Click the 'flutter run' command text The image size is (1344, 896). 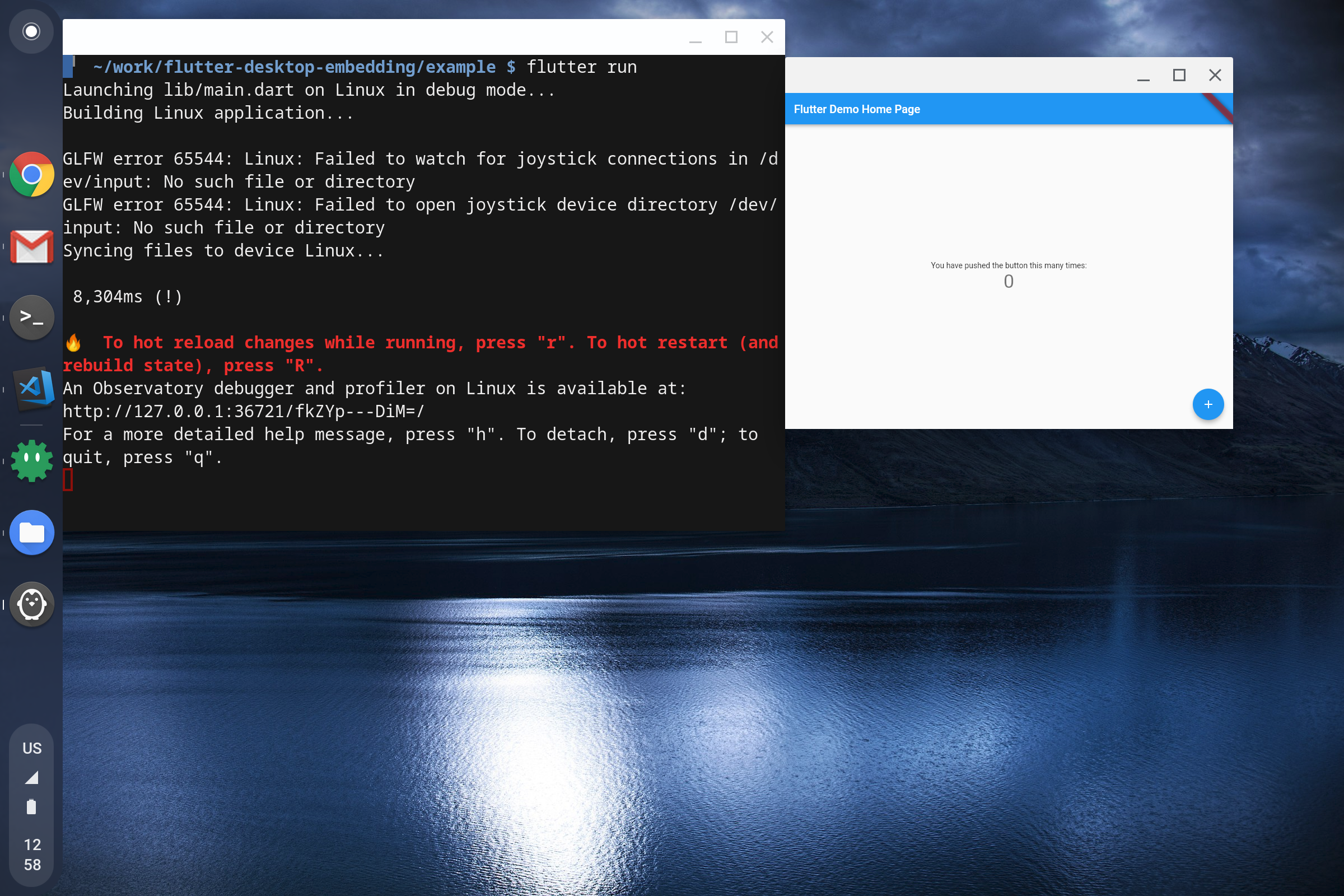582,67
